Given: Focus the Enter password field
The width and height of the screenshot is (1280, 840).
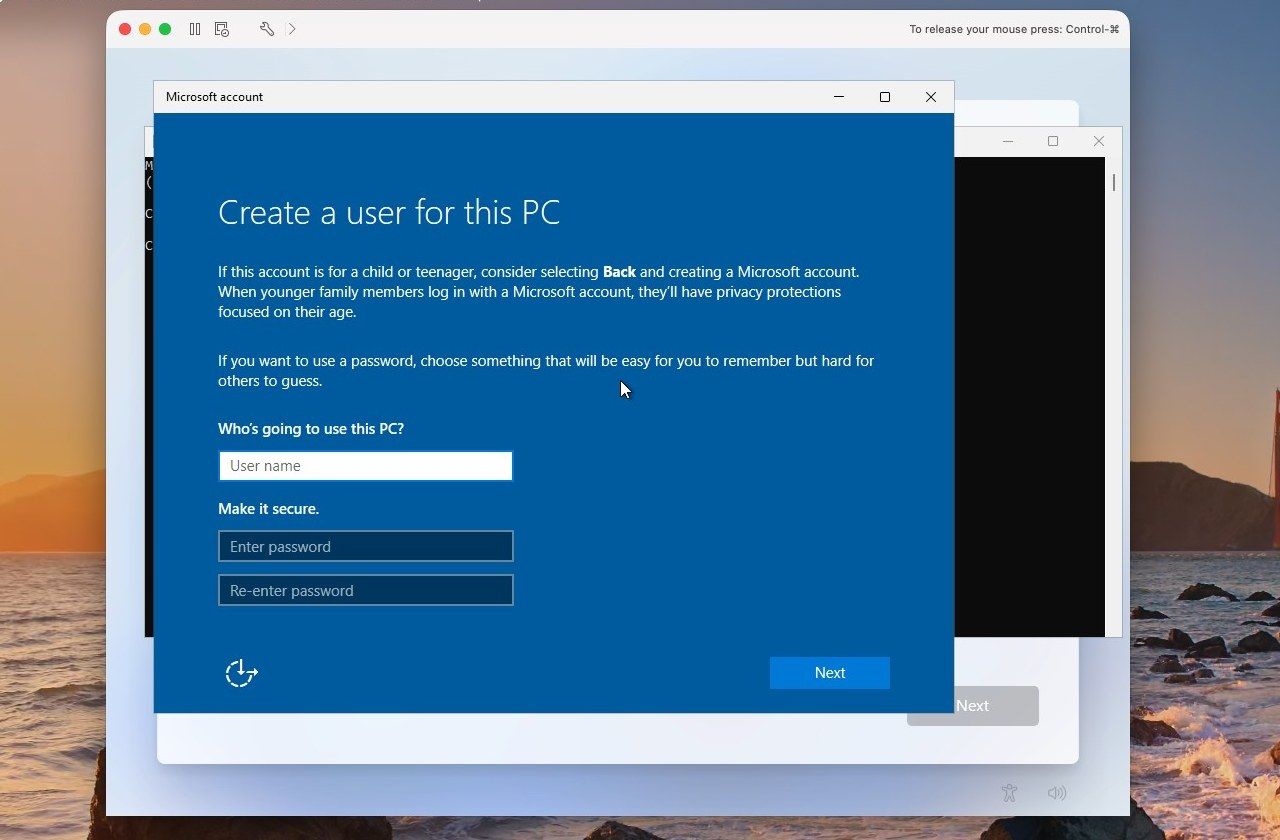Looking at the screenshot, I should pos(366,547).
